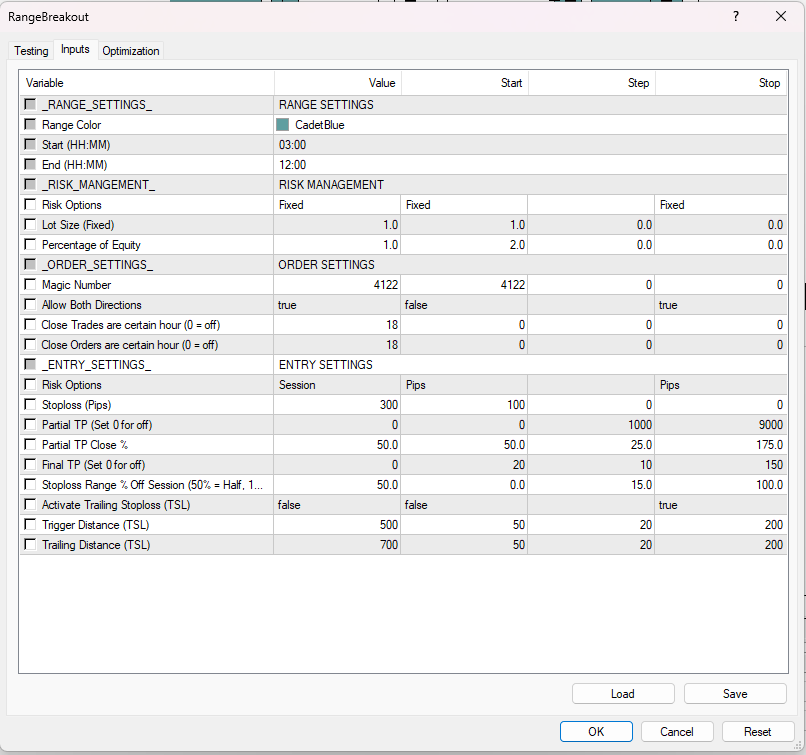Image resolution: width=806 pixels, height=755 pixels.
Task: Open context help via the question mark icon
Action: click(735, 17)
